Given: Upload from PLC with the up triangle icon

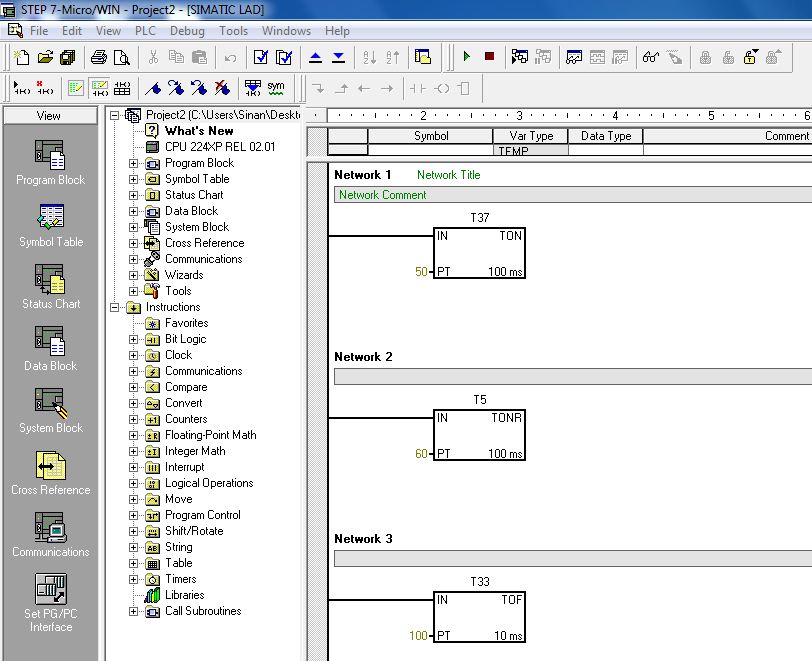Looking at the screenshot, I should pyautogui.click(x=315, y=57).
